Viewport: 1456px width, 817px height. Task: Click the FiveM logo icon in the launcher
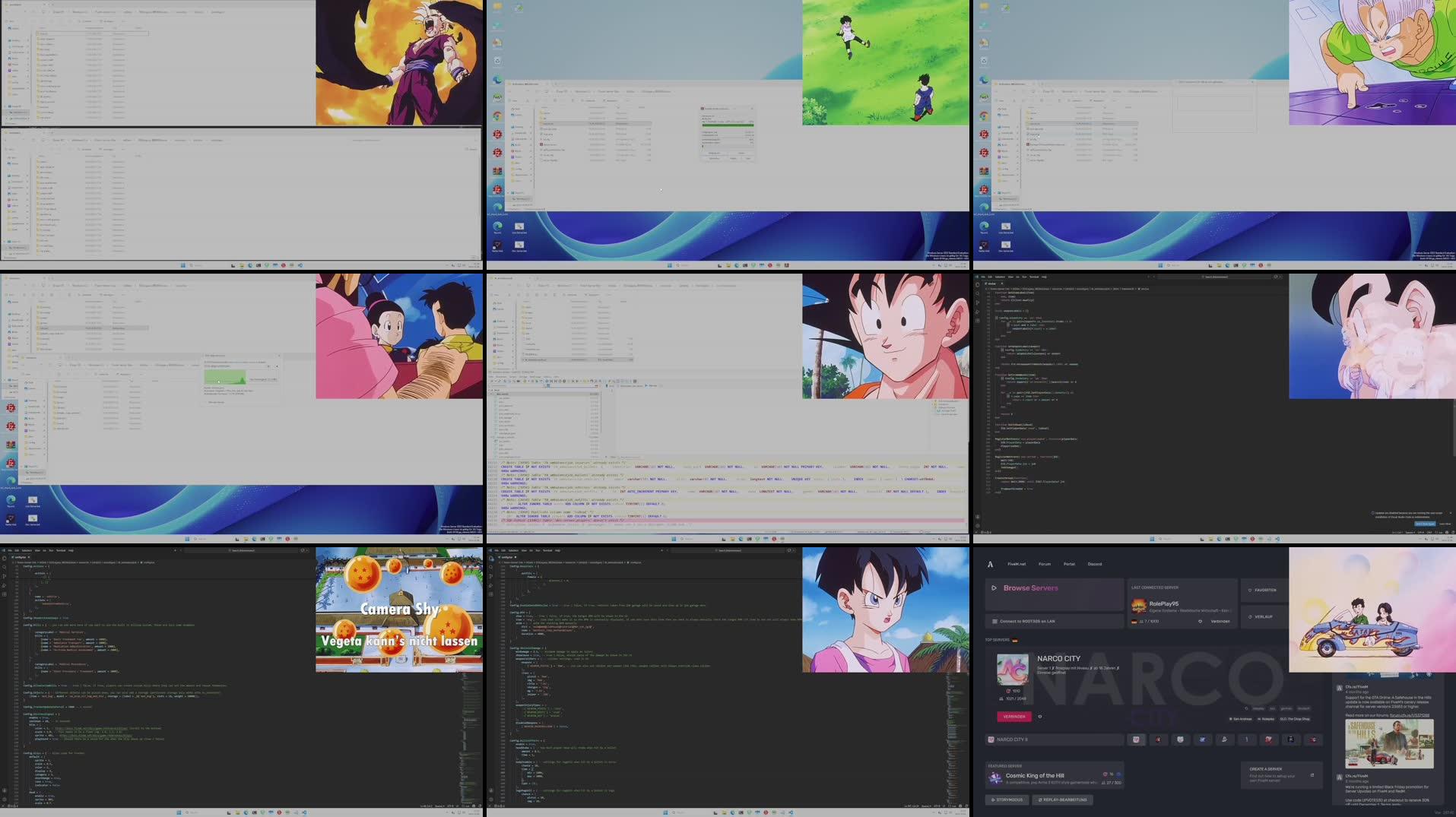pos(990,564)
